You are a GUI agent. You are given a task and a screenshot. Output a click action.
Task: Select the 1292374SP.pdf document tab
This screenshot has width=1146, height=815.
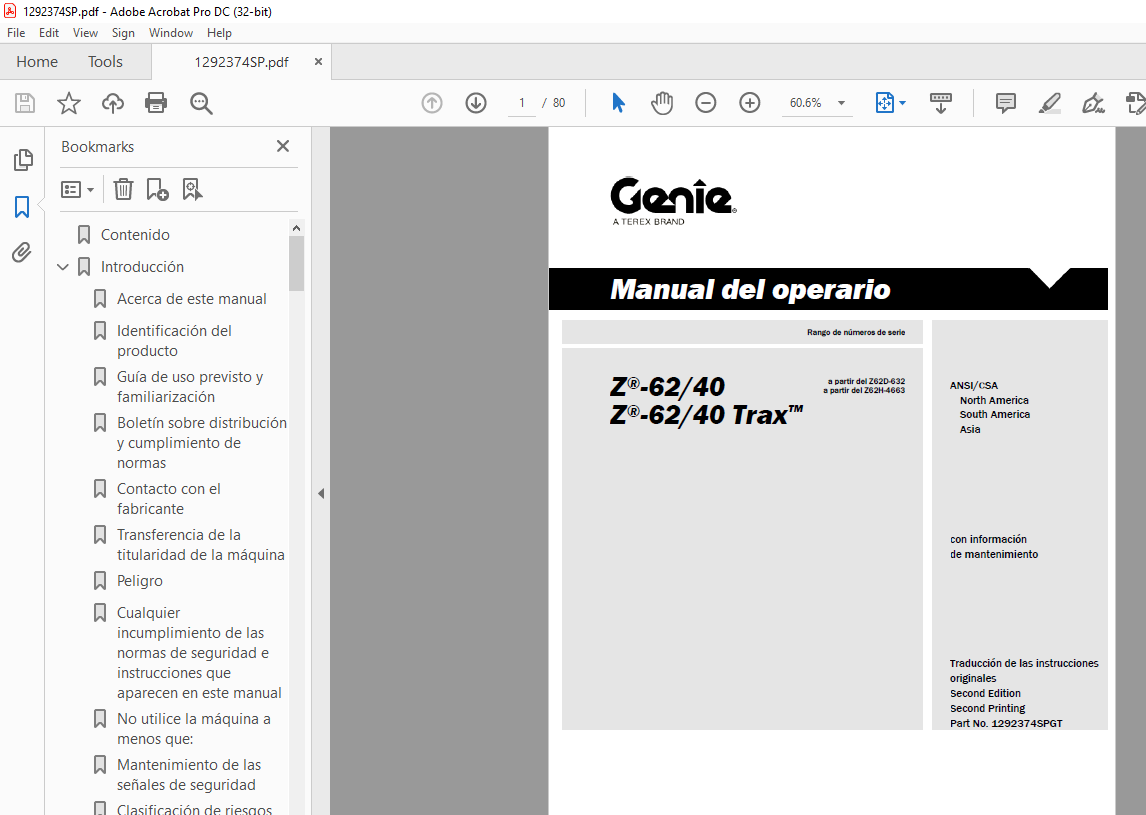coord(241,62)
